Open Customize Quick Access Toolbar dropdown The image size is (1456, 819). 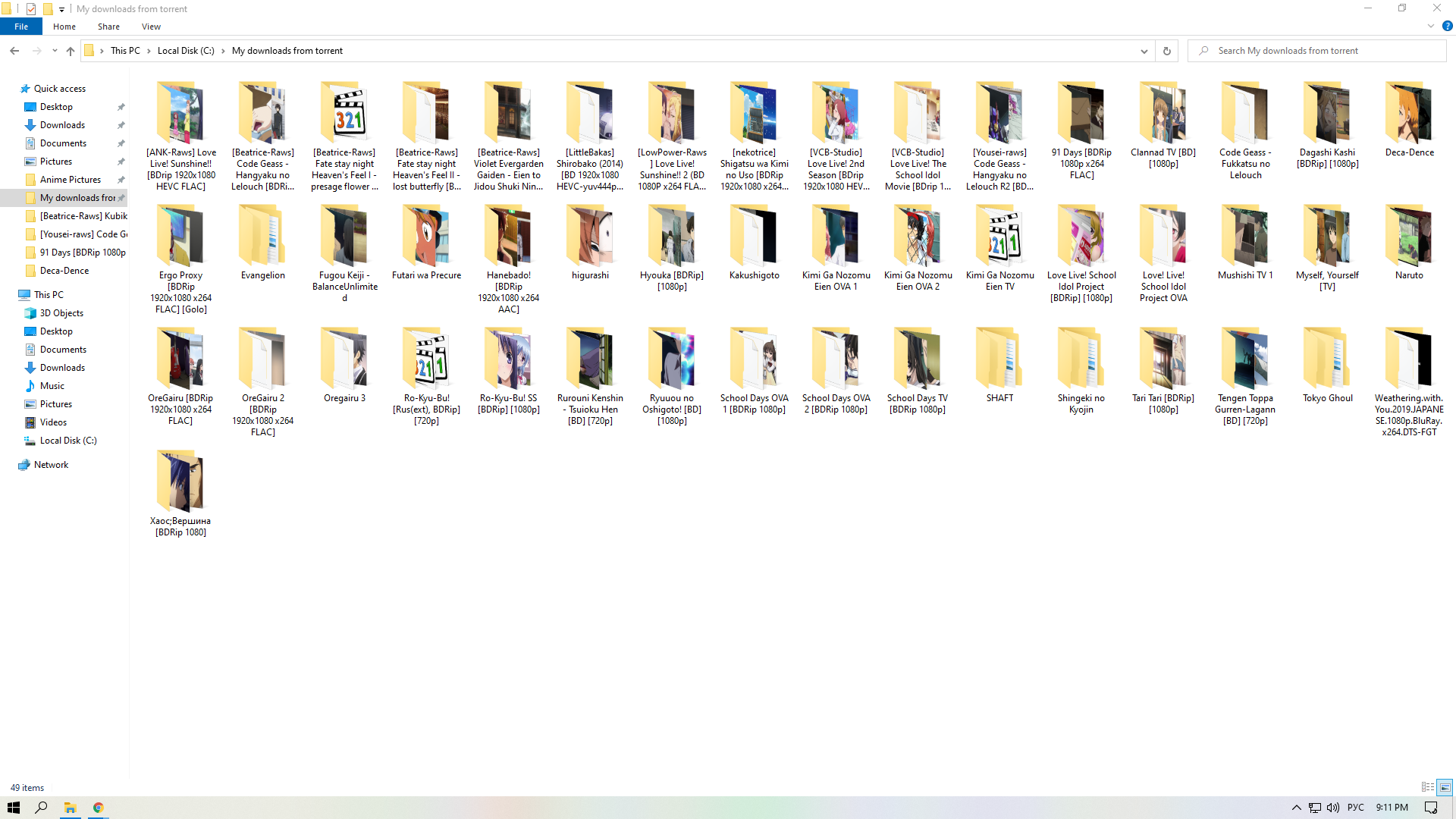[x=62, y=9]
